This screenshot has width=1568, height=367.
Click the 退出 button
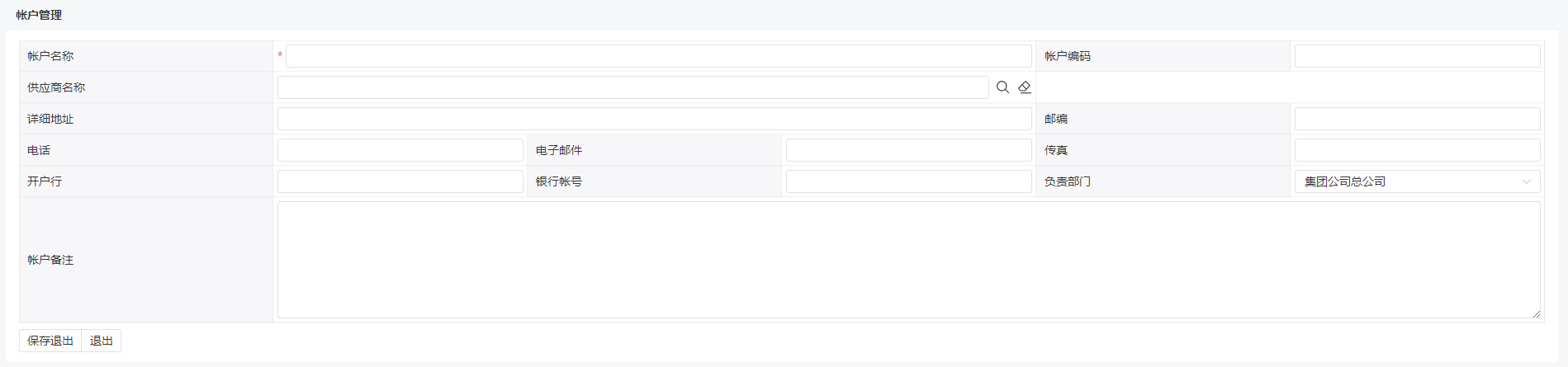[x=102, y=341]
